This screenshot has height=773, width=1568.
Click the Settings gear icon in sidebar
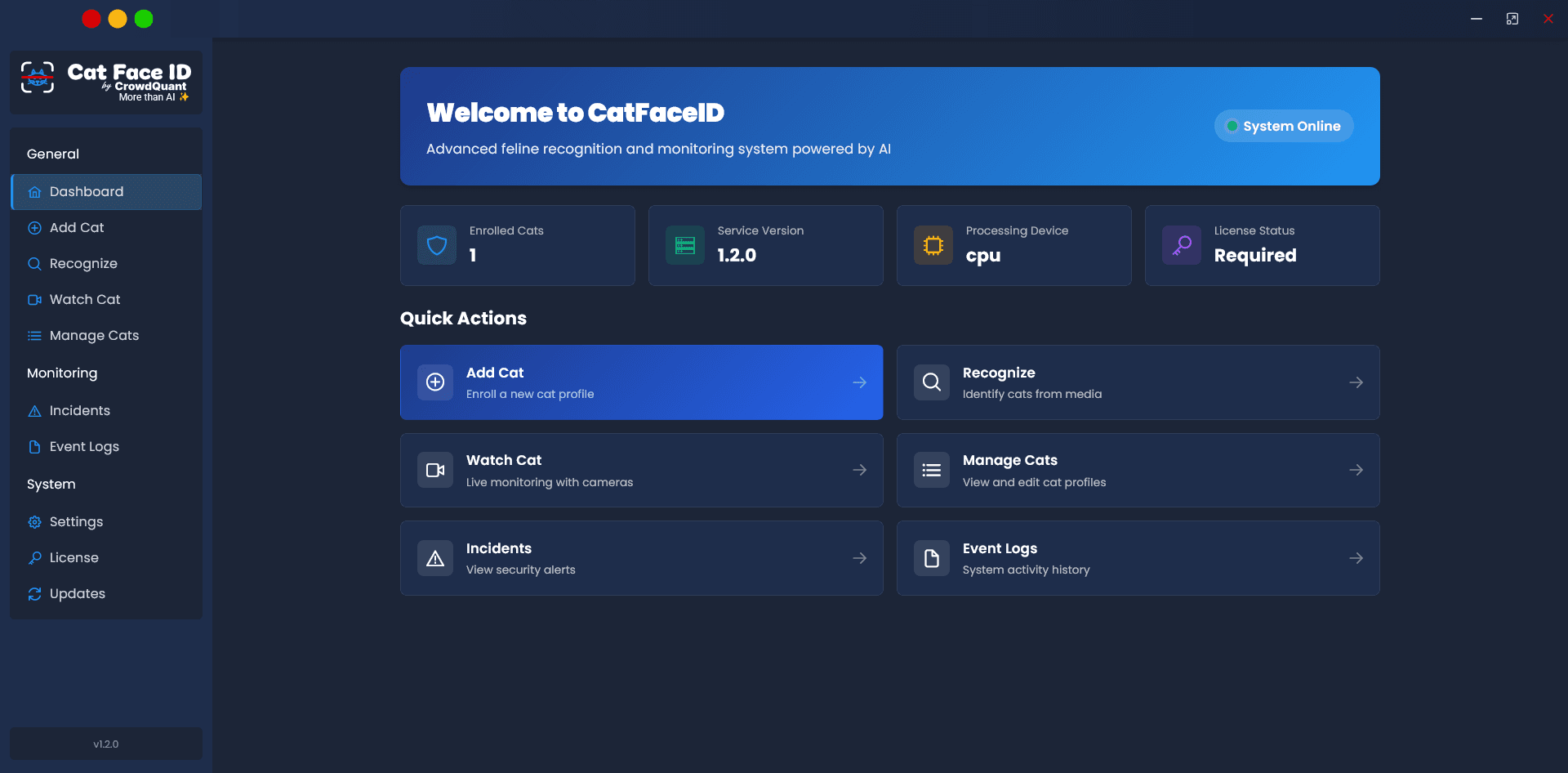pyautogui.click(x=34, y=522)
